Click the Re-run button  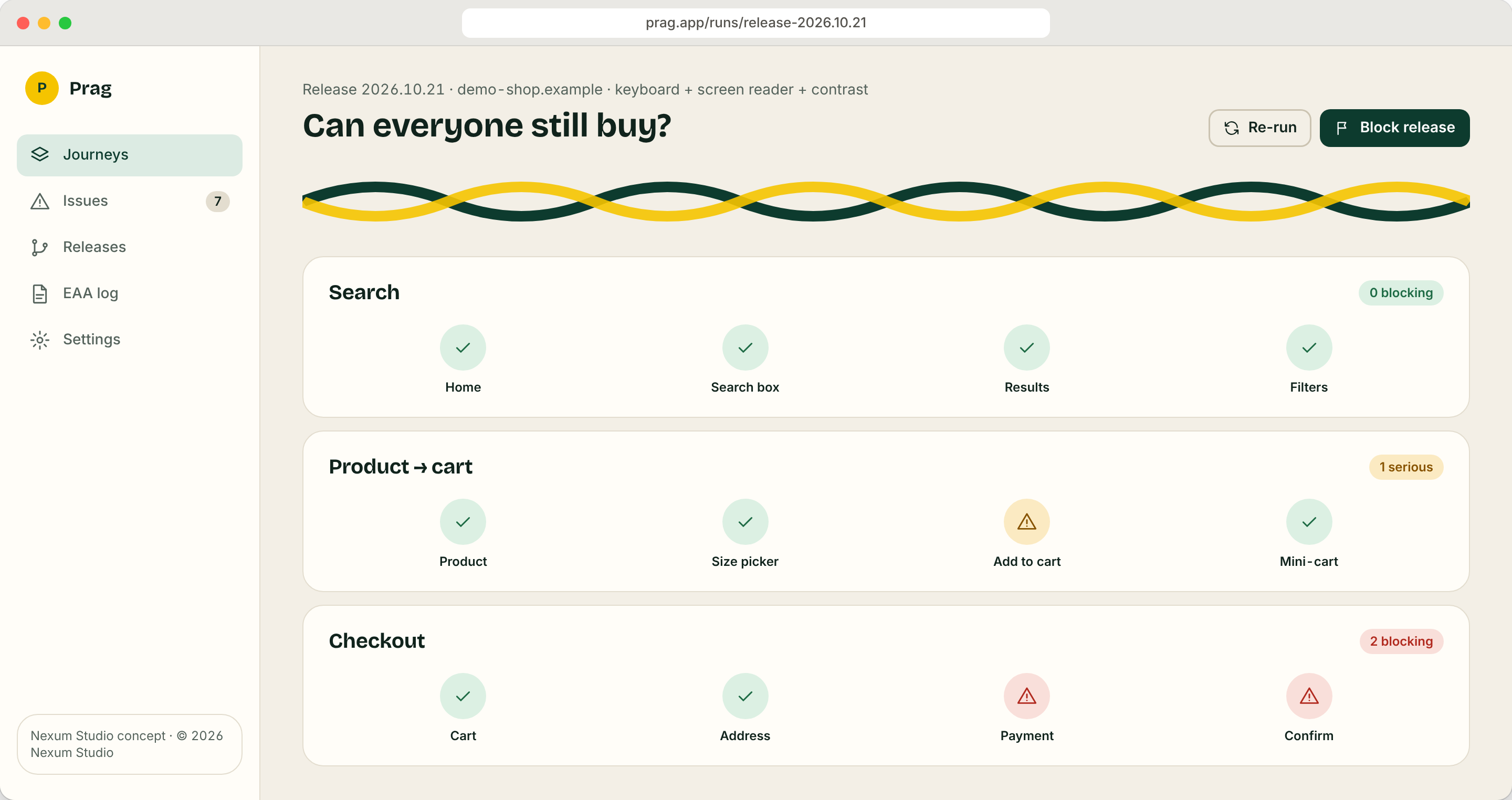1259,128
